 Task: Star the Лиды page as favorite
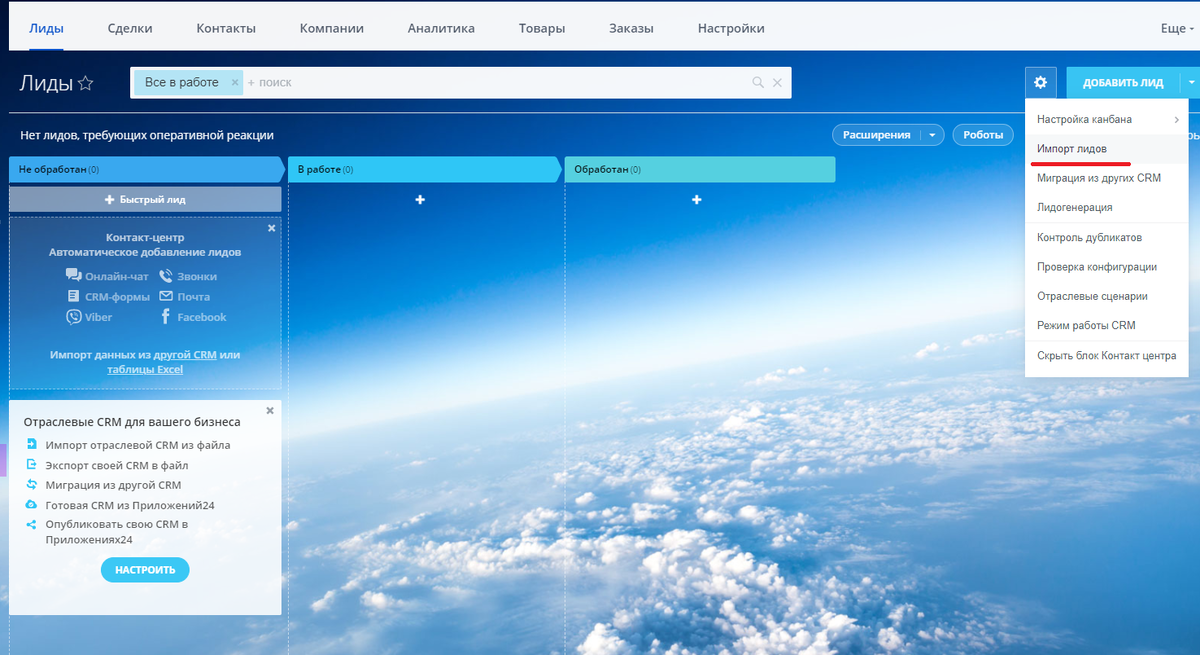(x=86, y=83)
